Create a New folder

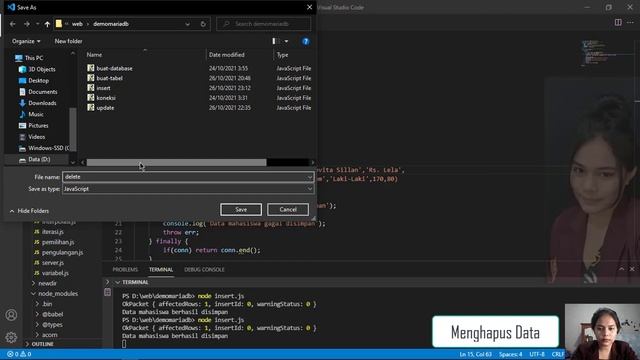pos(68,41)
